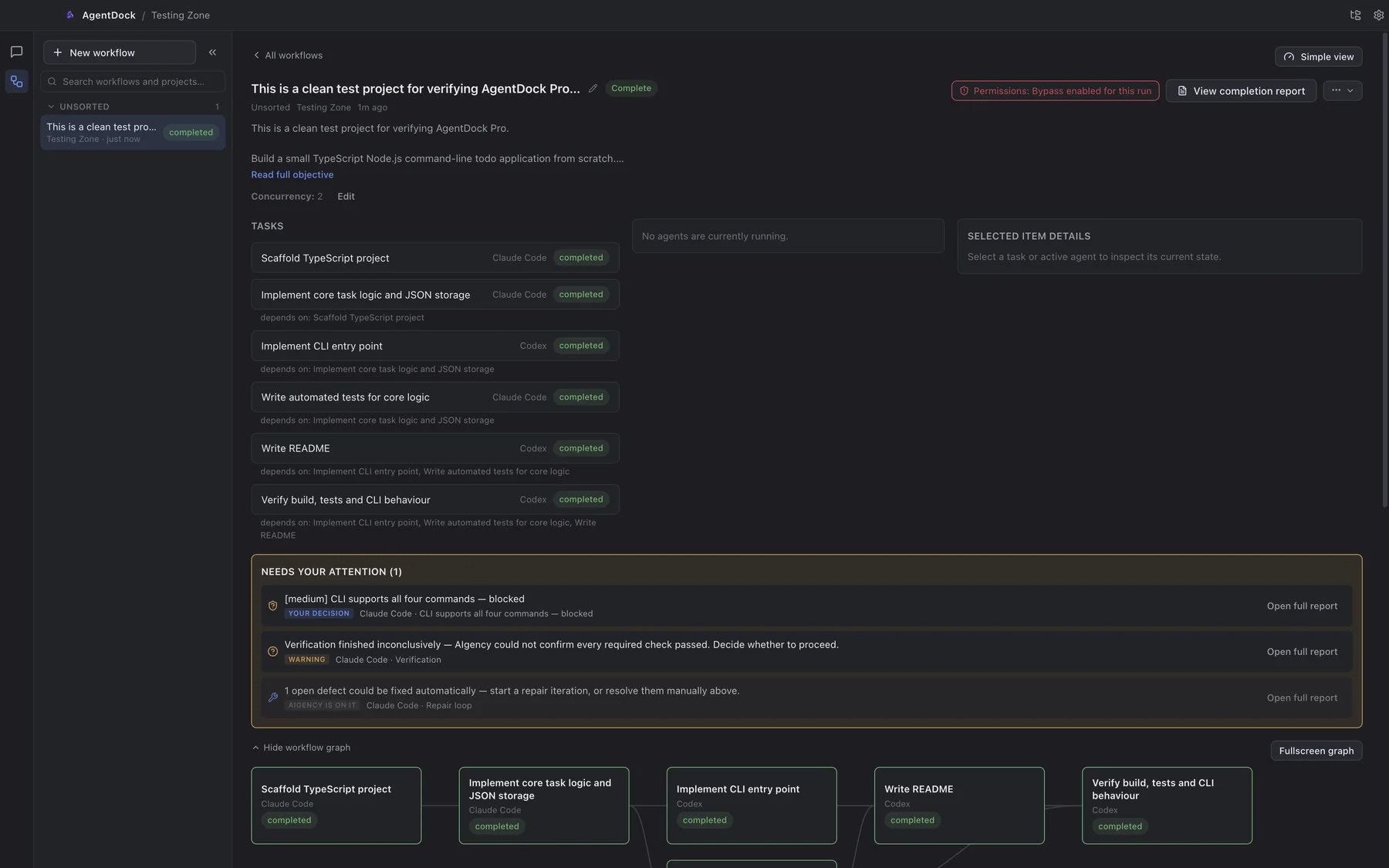Image resolution: width=1389 pixels, height=868 pixels.
Task: Click the AgentDock logo icon
Action: (70, 15)
